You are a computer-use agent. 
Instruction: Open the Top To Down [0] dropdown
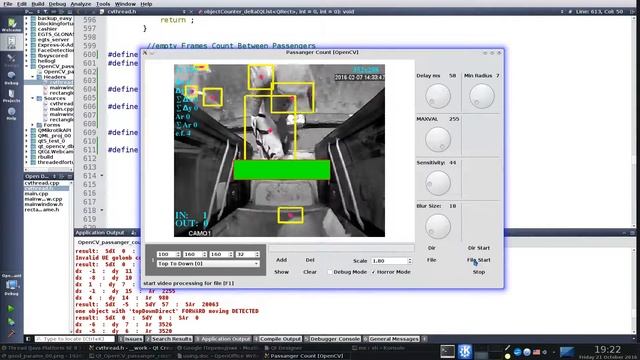[208, 264]
